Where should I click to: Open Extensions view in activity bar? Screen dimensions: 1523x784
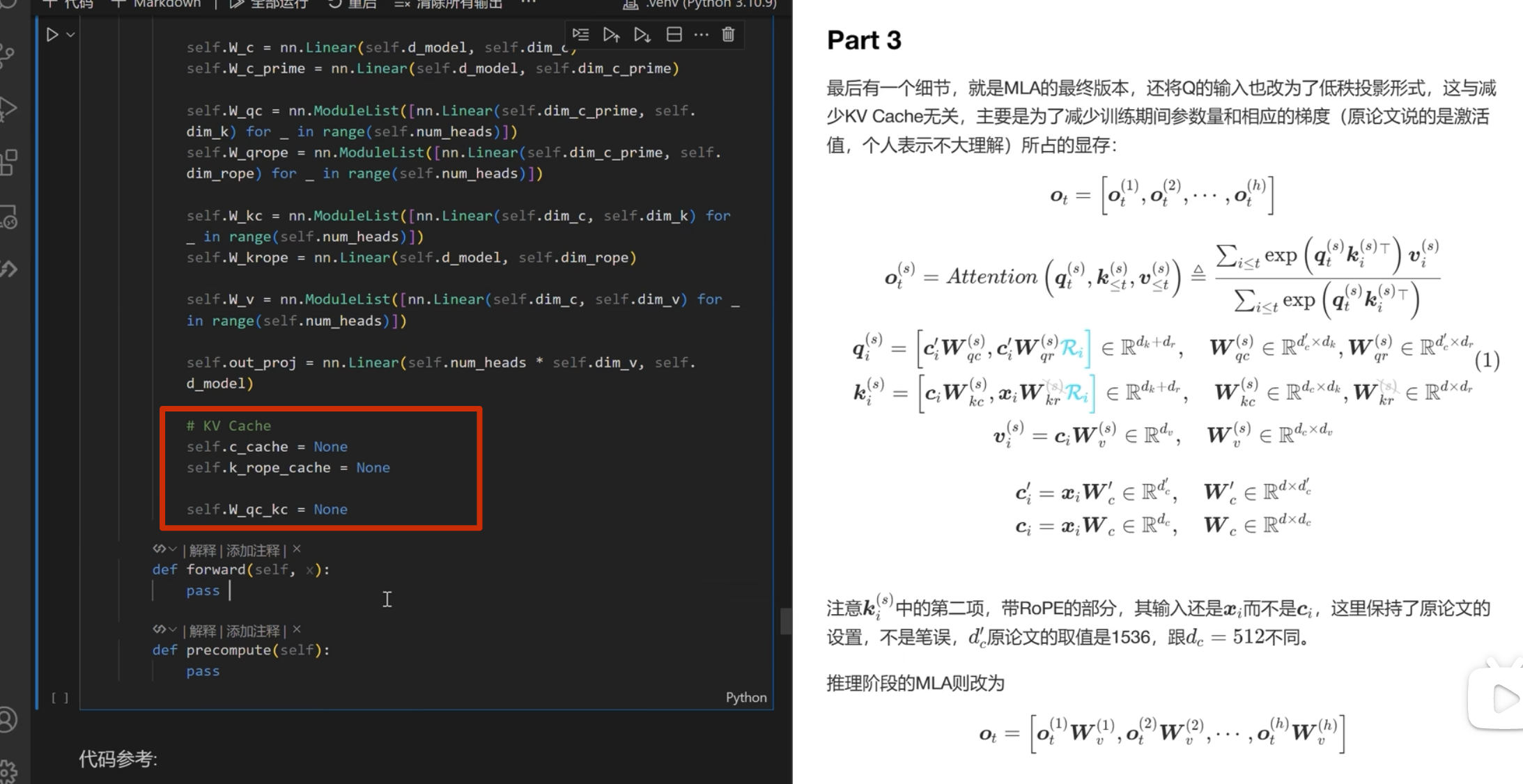[x=8, y=163]
